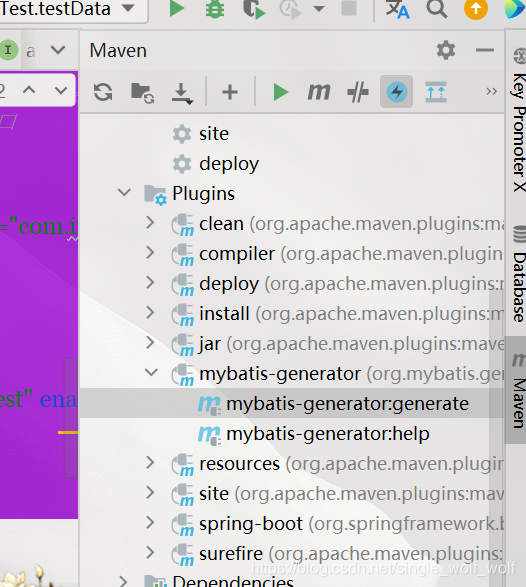Go to next occurrence down arrow
The height and width of the screenshot is (587, 526).
pos(61,90)
